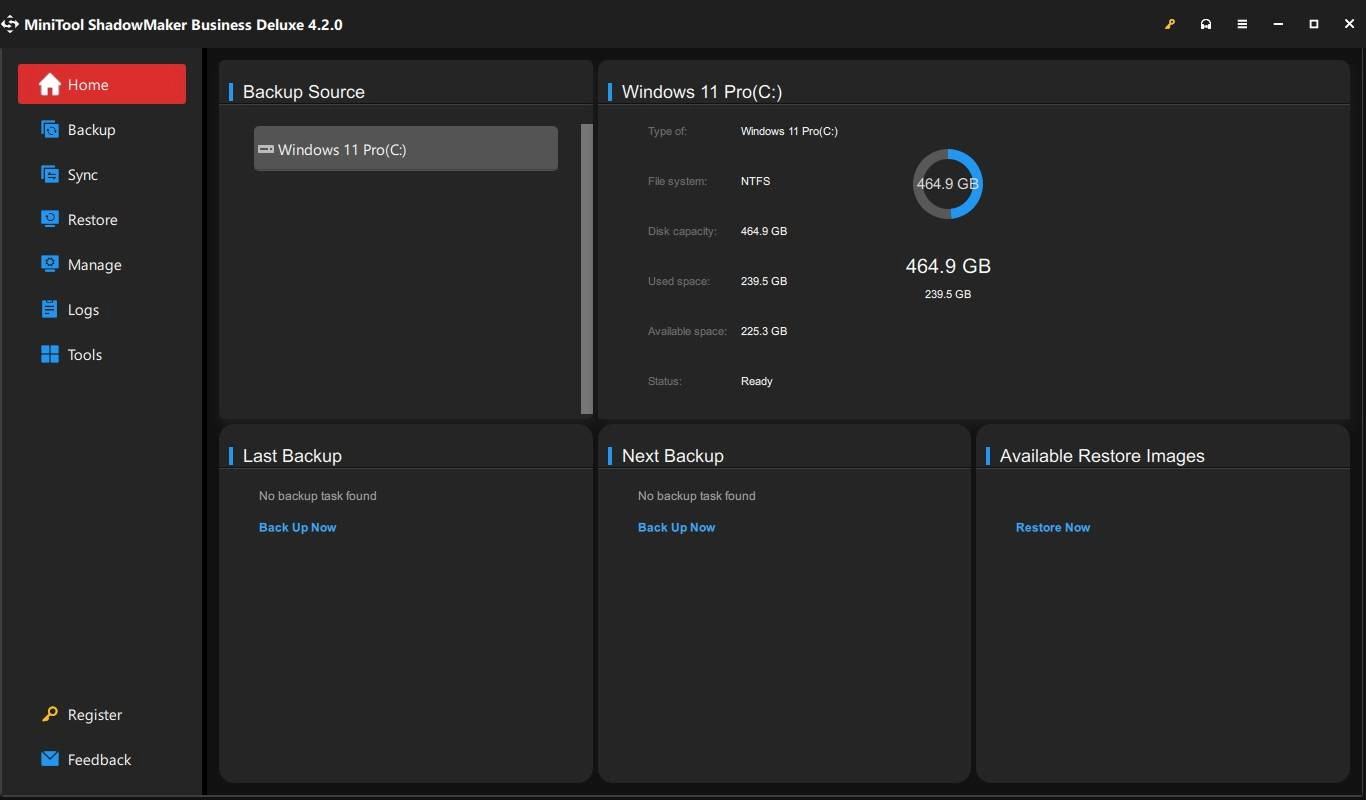Click the Restore Now link
This screenshot has height=800, width=1366.
(1053, 527)
